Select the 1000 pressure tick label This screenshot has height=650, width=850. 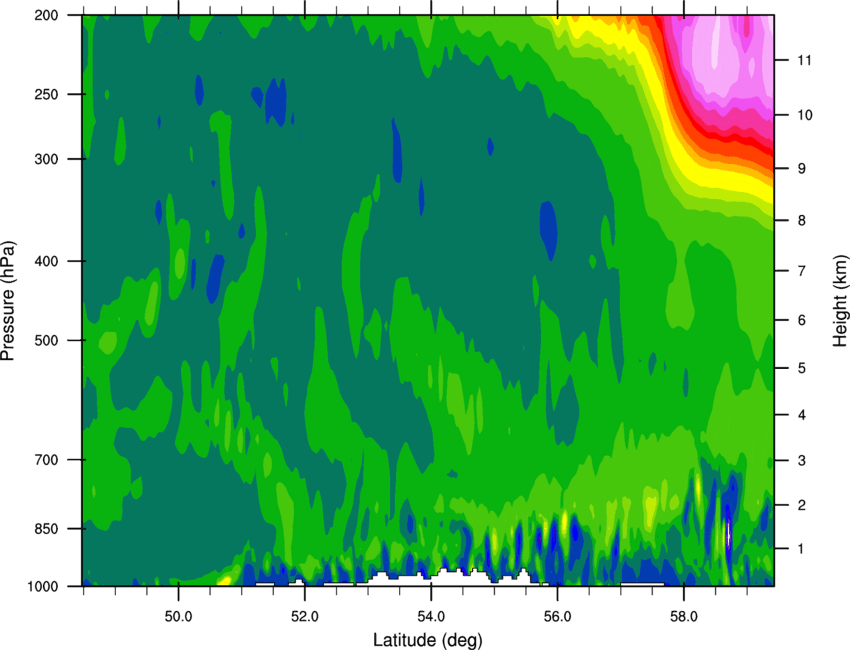tap(42, 587)
